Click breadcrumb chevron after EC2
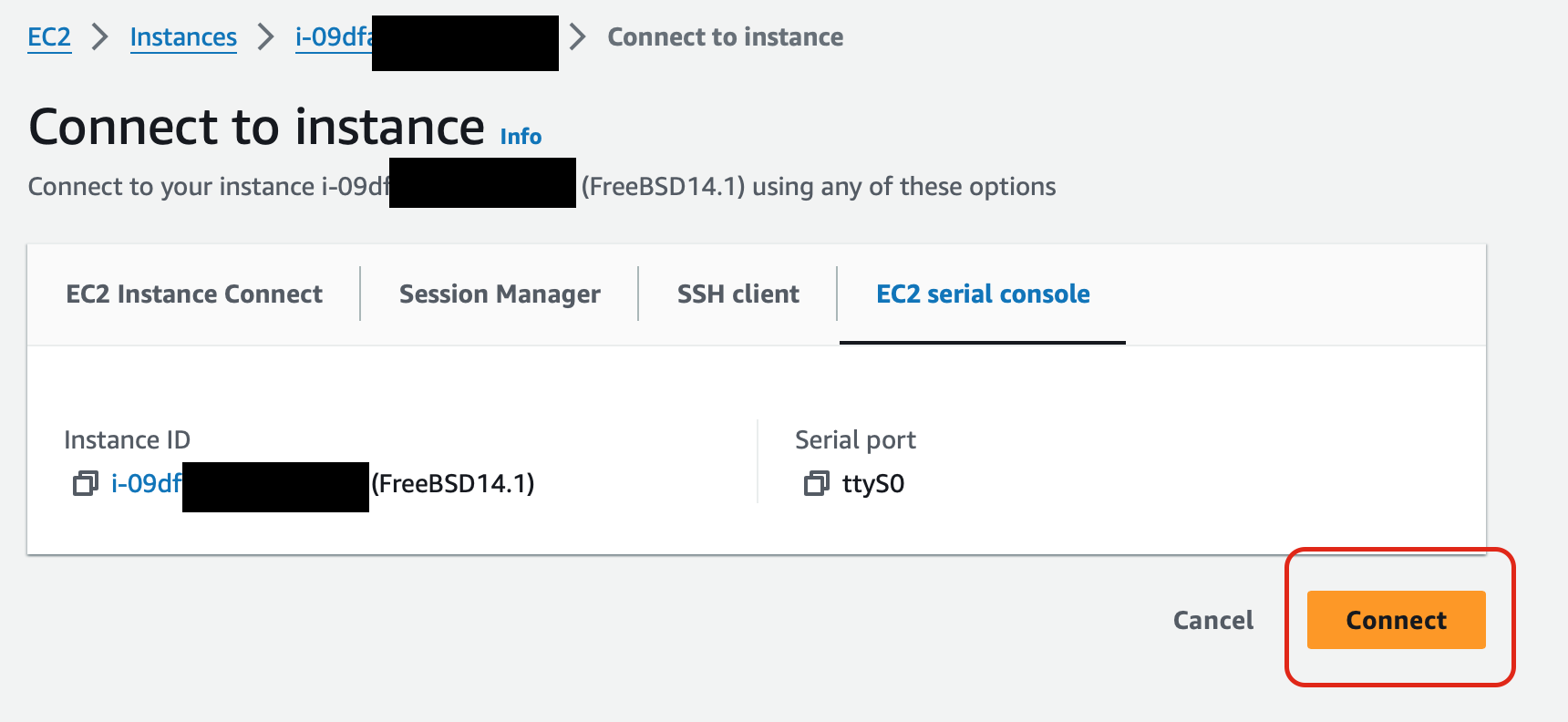Image resolution: width=1568 pixels, height=722 pixels. (100, 37)
